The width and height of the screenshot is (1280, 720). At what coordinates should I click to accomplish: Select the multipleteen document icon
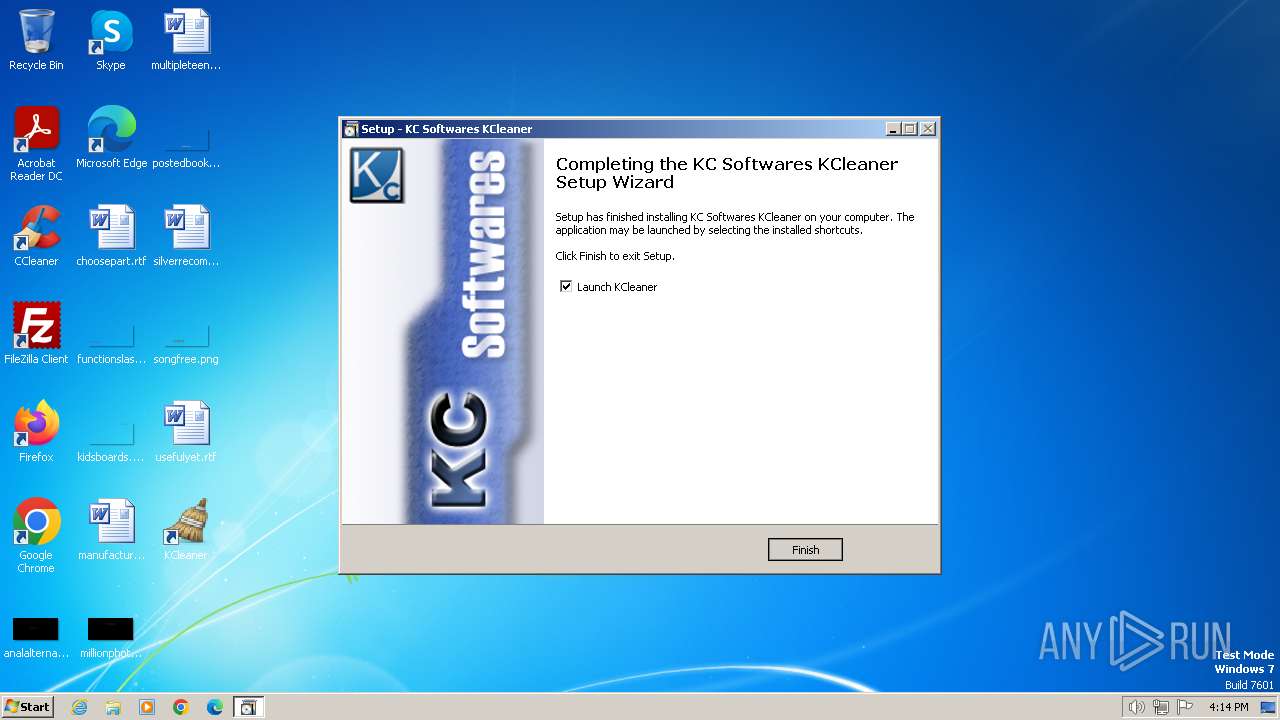[186, 40]
